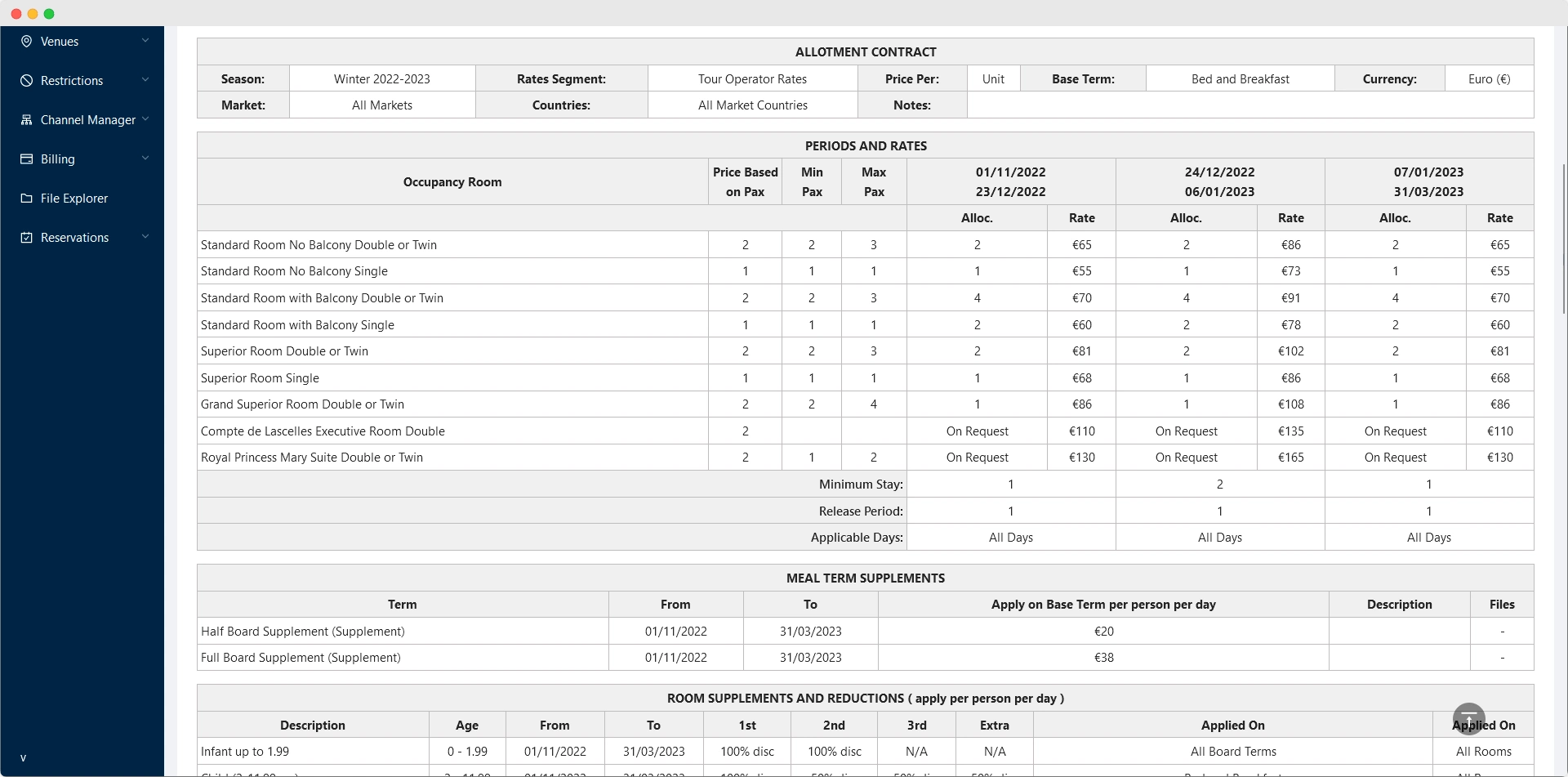Click 'Standard Room with Balcony Double or Twin'
This screenshot has height=777, width=1568.
tap(322, 298)
